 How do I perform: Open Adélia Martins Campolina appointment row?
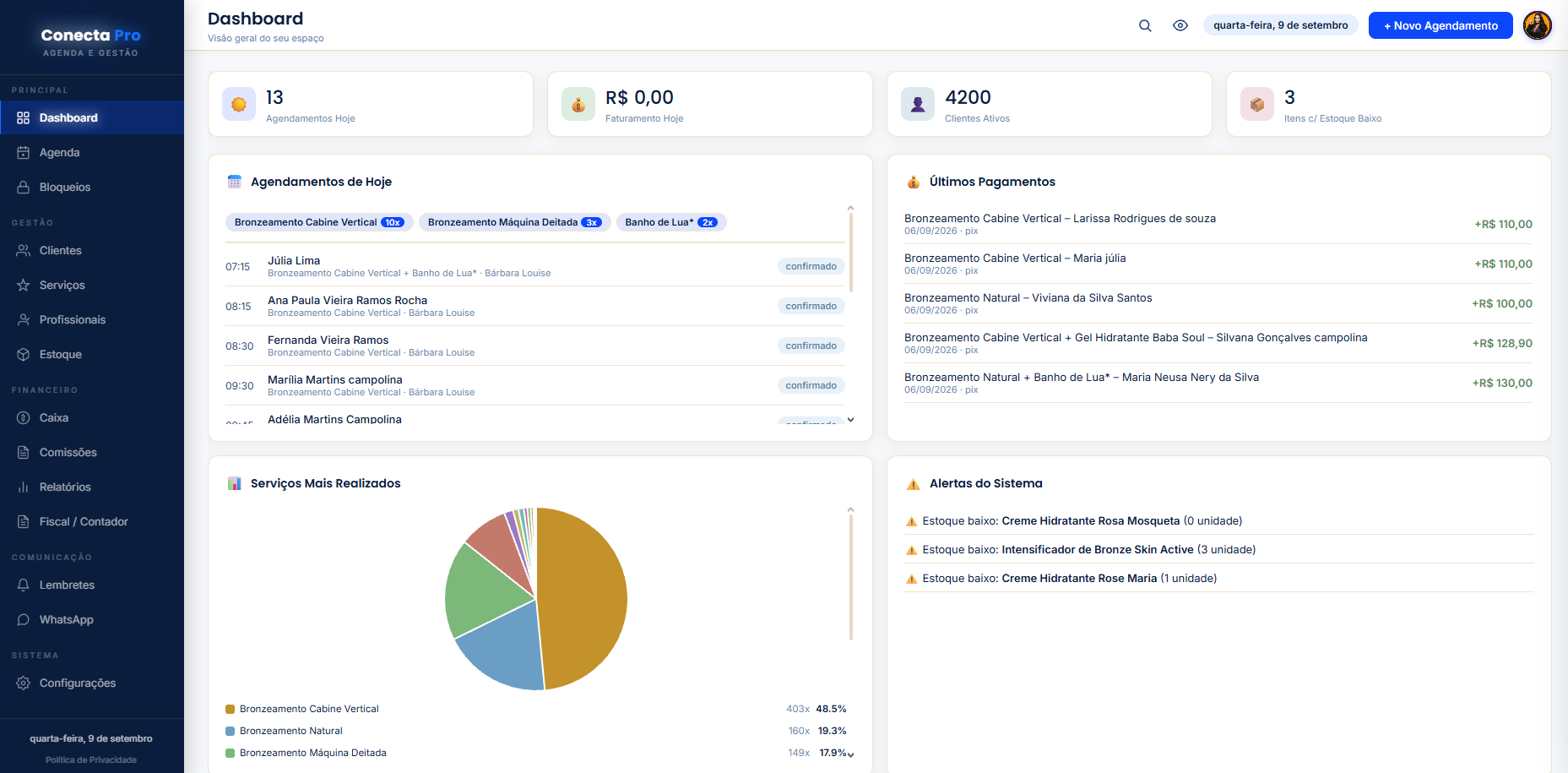[535, 416]
